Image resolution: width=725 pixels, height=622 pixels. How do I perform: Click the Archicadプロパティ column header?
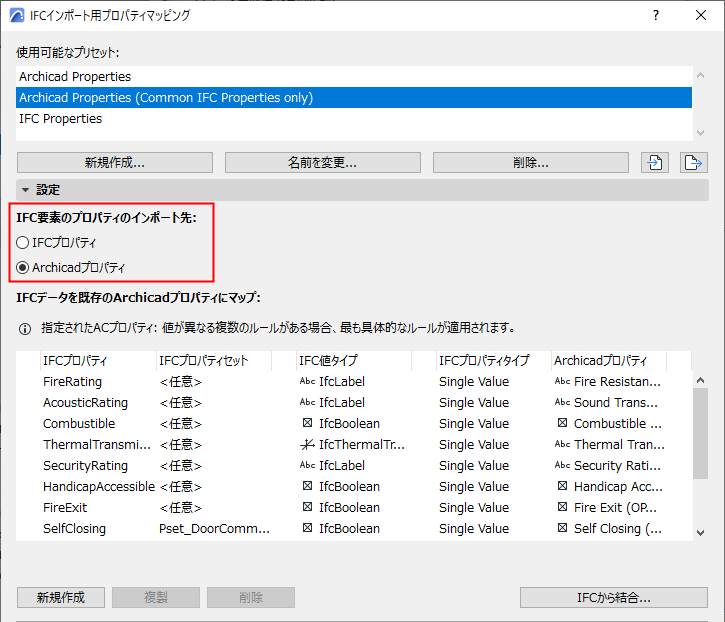point(609,360)
